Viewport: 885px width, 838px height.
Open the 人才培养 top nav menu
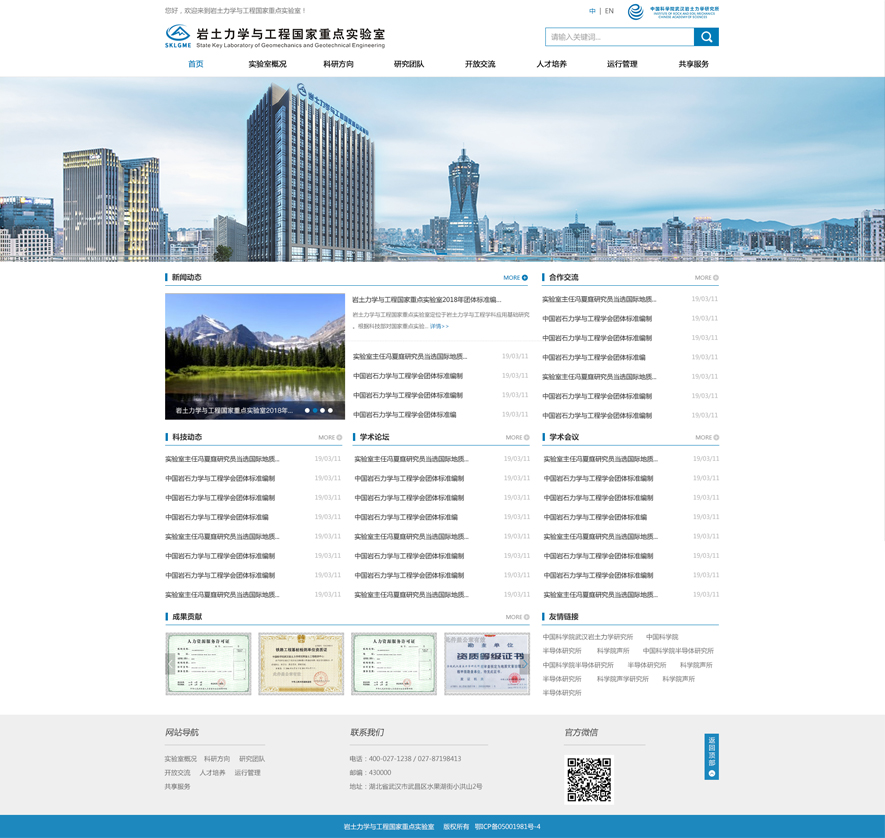(551, 64)
